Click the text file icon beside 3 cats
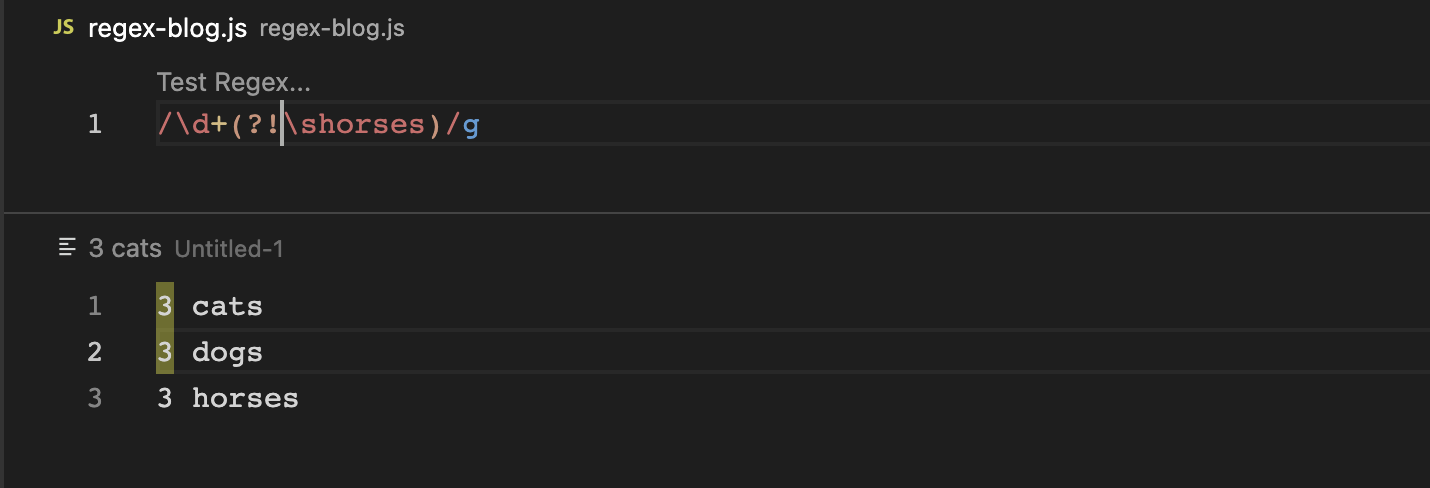The width and height of the screenshot is (1430, 488). 67,248
